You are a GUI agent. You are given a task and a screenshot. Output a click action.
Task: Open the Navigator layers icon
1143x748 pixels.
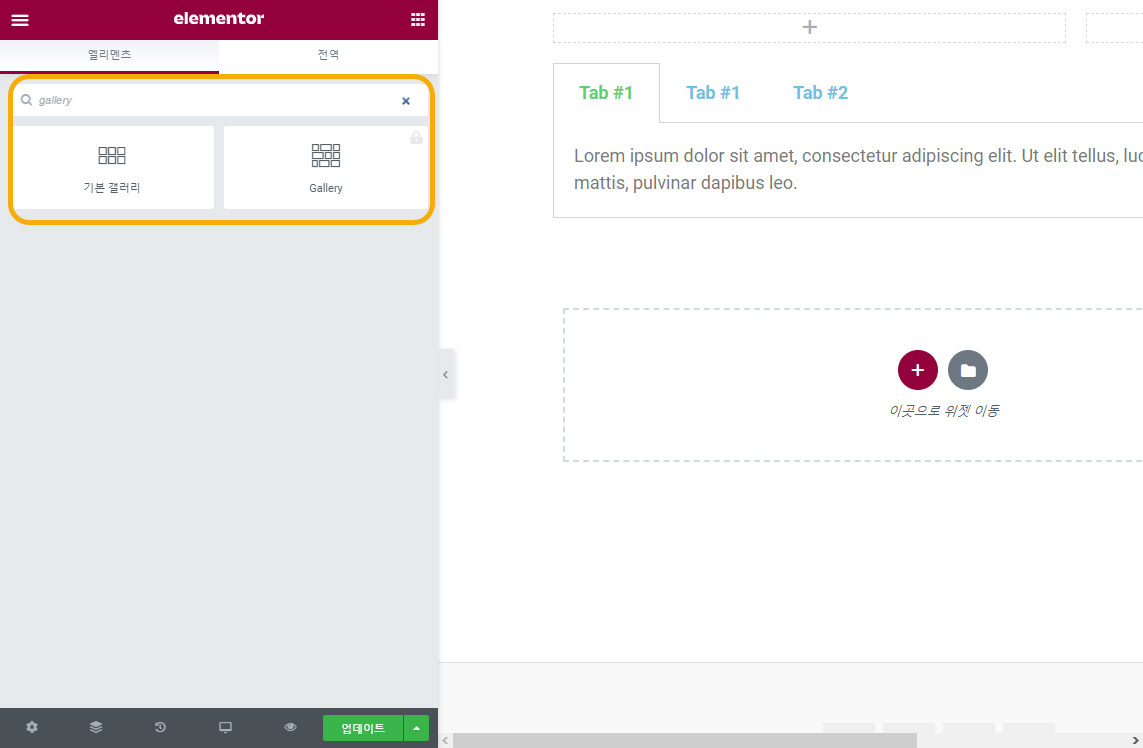click(x=96, y=728)
